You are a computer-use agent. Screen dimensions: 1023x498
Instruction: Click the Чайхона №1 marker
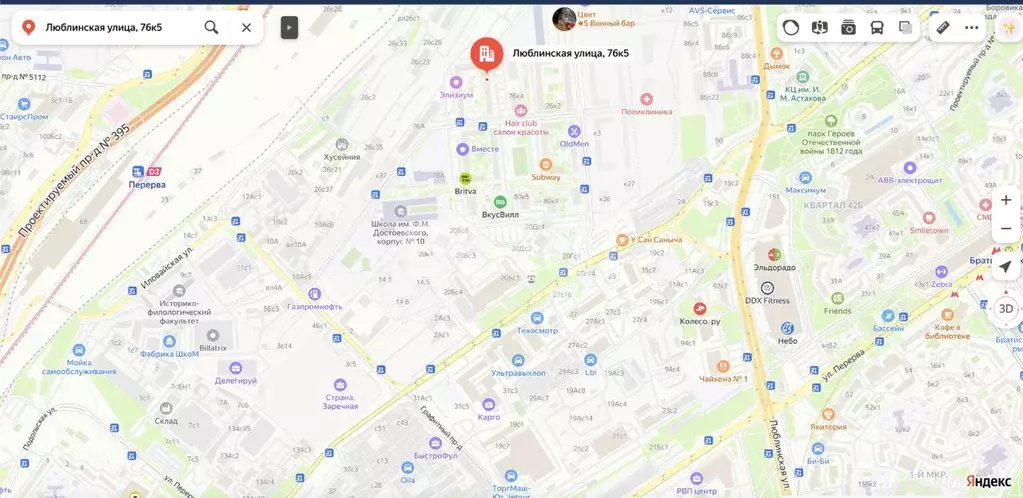tap(722, 367)
